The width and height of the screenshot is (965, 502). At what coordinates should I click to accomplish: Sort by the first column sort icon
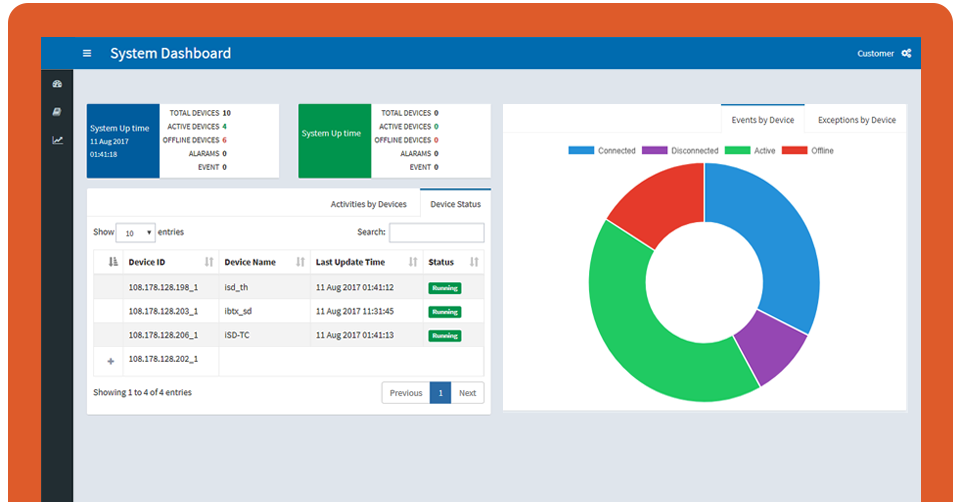coord(113,262)
